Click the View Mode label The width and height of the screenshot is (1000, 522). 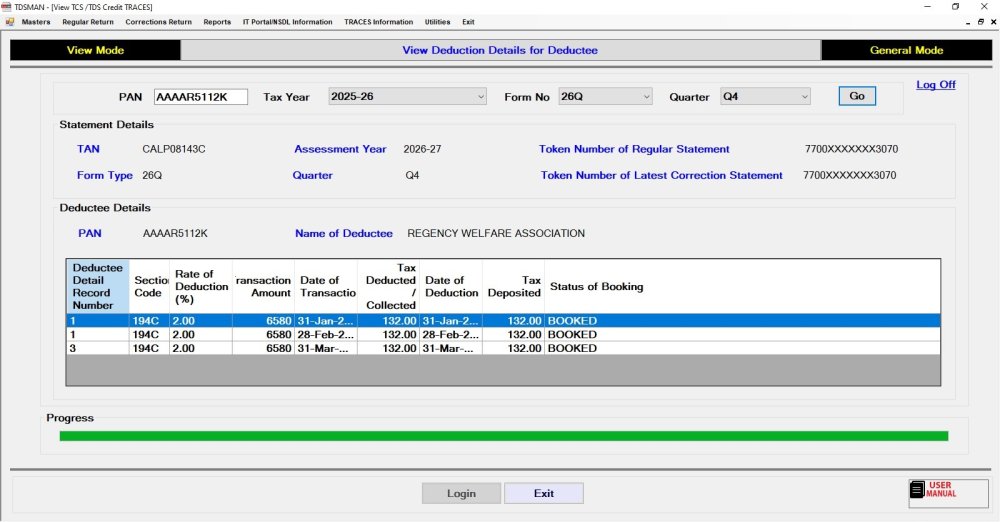(x=95, y=50)
